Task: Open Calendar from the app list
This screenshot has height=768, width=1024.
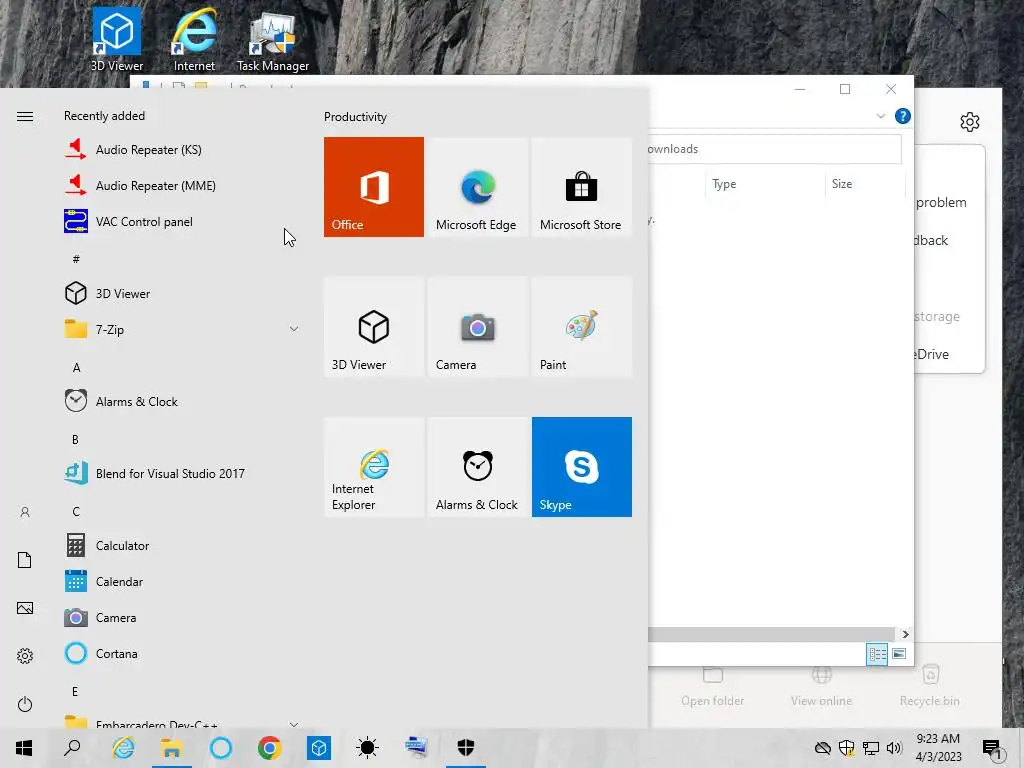Action: (x=182, y=581)
